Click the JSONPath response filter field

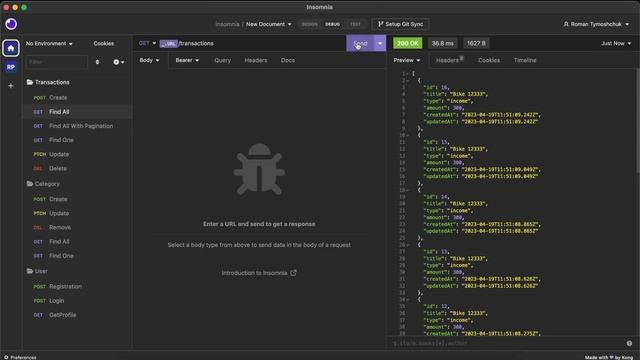(506, 343)
